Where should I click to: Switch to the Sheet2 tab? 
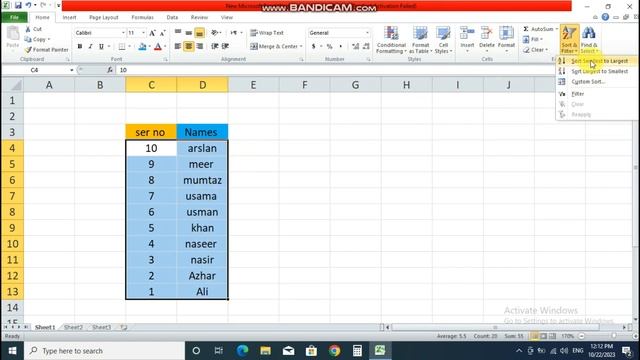coord(73,327)
